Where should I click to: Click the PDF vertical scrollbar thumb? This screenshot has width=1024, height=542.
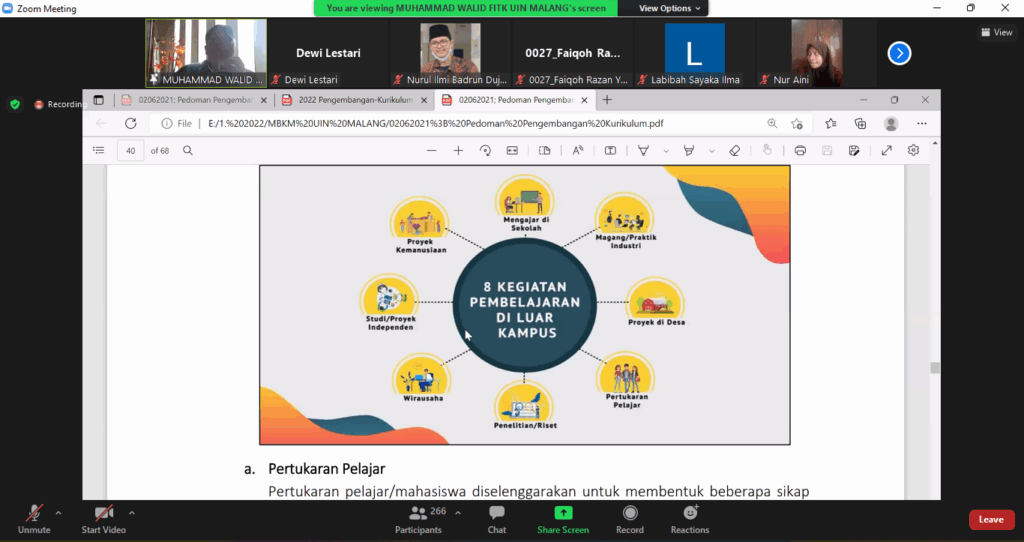(935, 368)
